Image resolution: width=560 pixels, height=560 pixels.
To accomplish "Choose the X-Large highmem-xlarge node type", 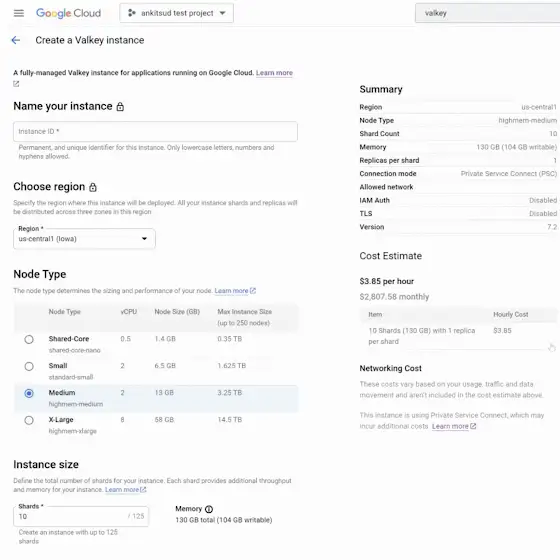I will [29, 420].
